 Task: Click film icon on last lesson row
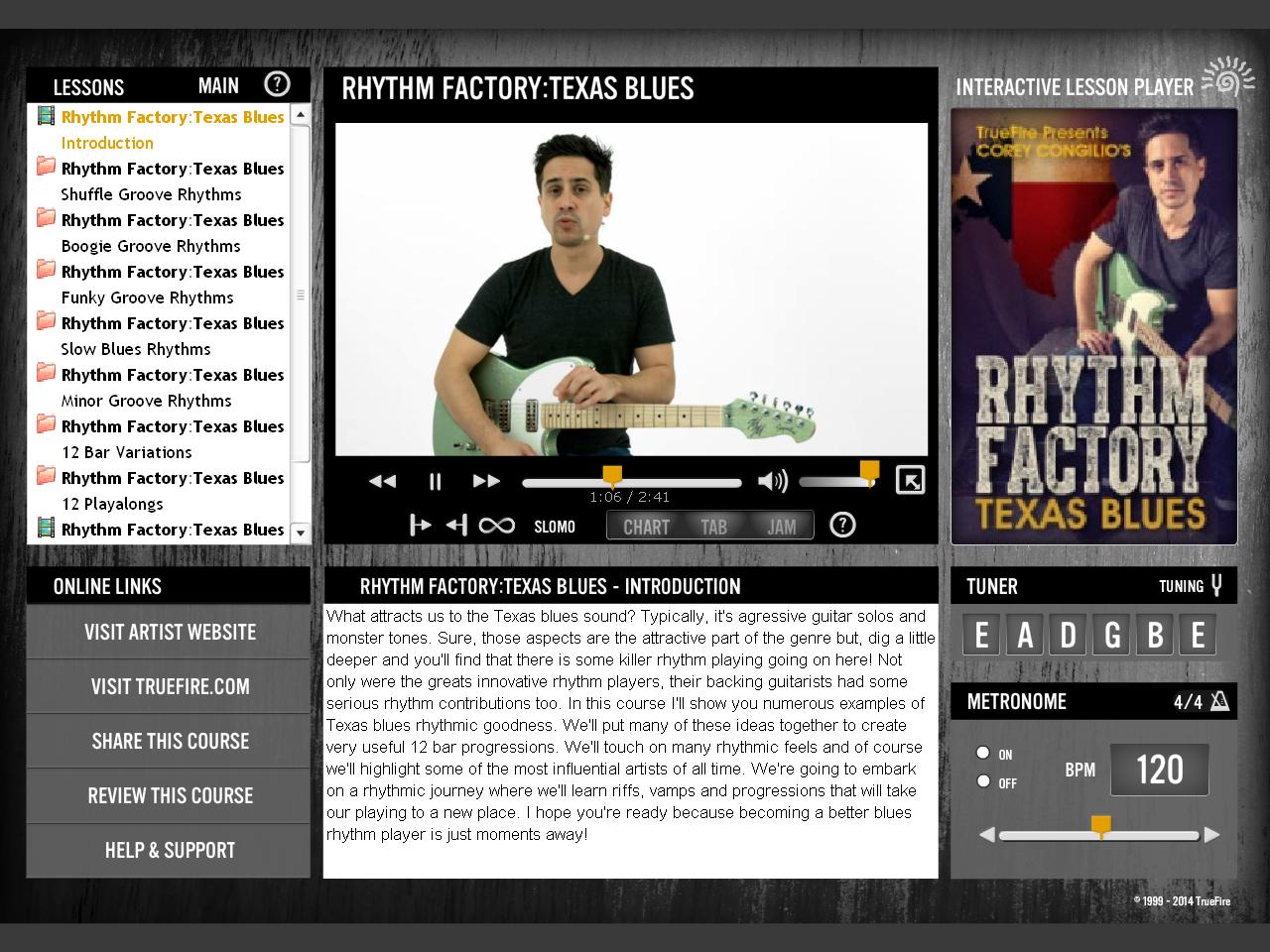pyautogui.click(x=46, y=528)
